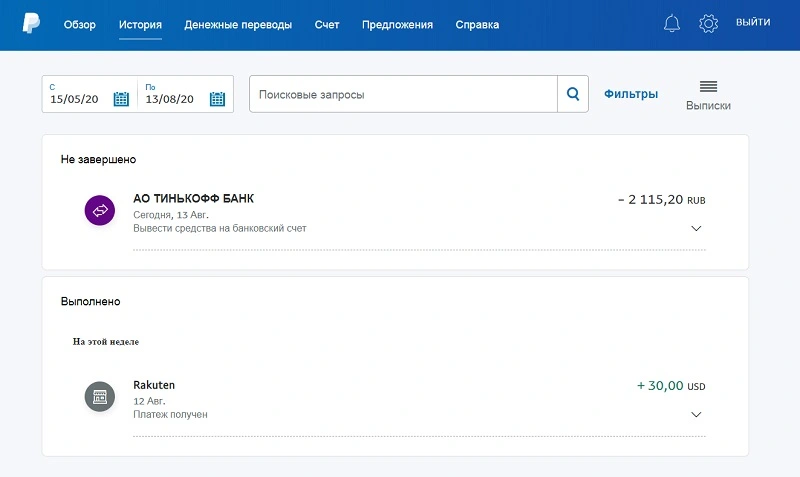Click the PayPal logo
800x477 pixels.
point(31,23)
